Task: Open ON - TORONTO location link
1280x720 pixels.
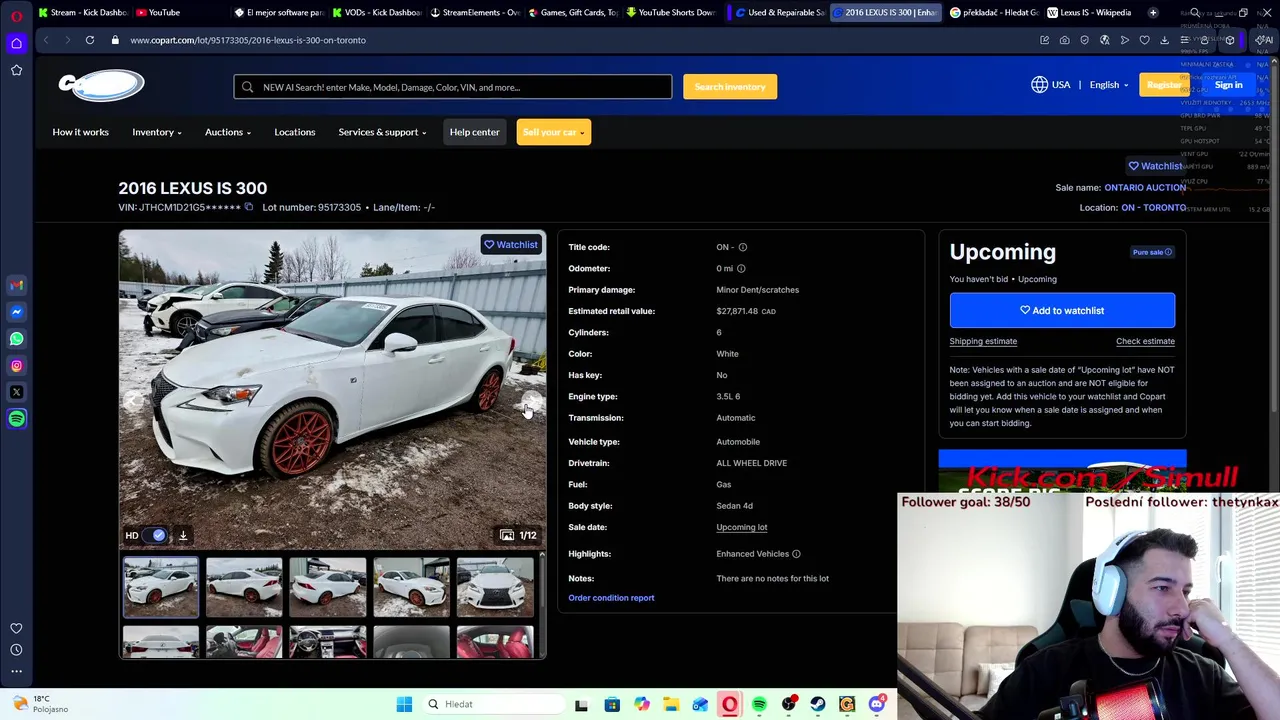Action: click(x=1153, y=207)
